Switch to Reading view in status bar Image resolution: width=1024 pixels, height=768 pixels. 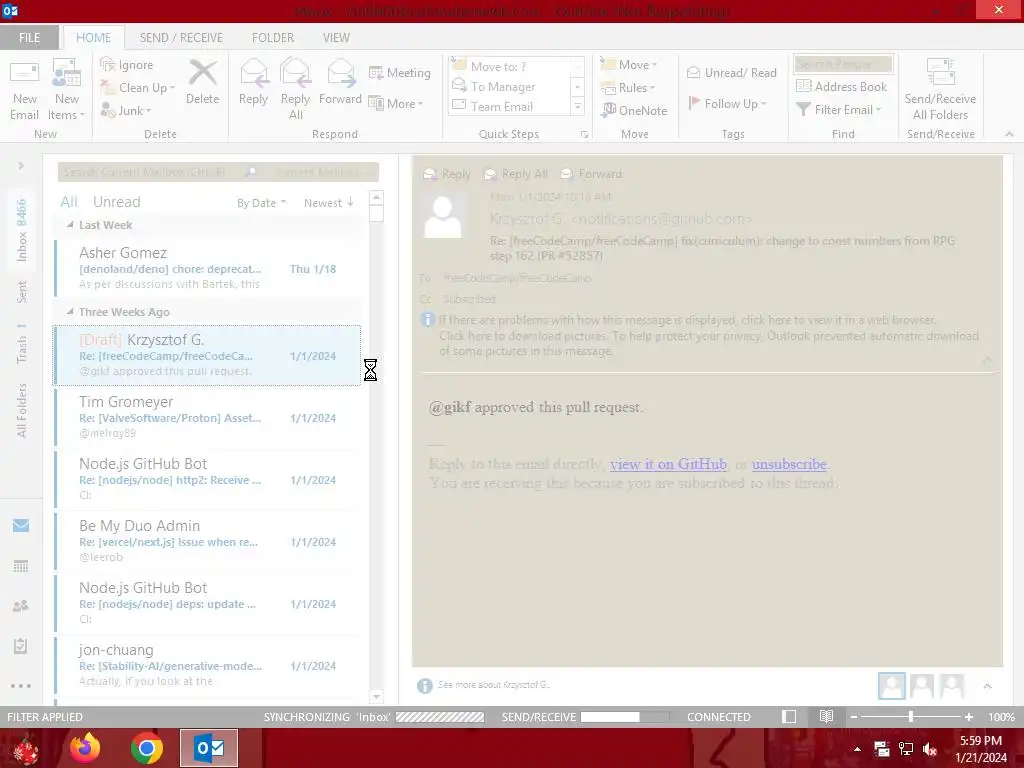pos(827,716)
